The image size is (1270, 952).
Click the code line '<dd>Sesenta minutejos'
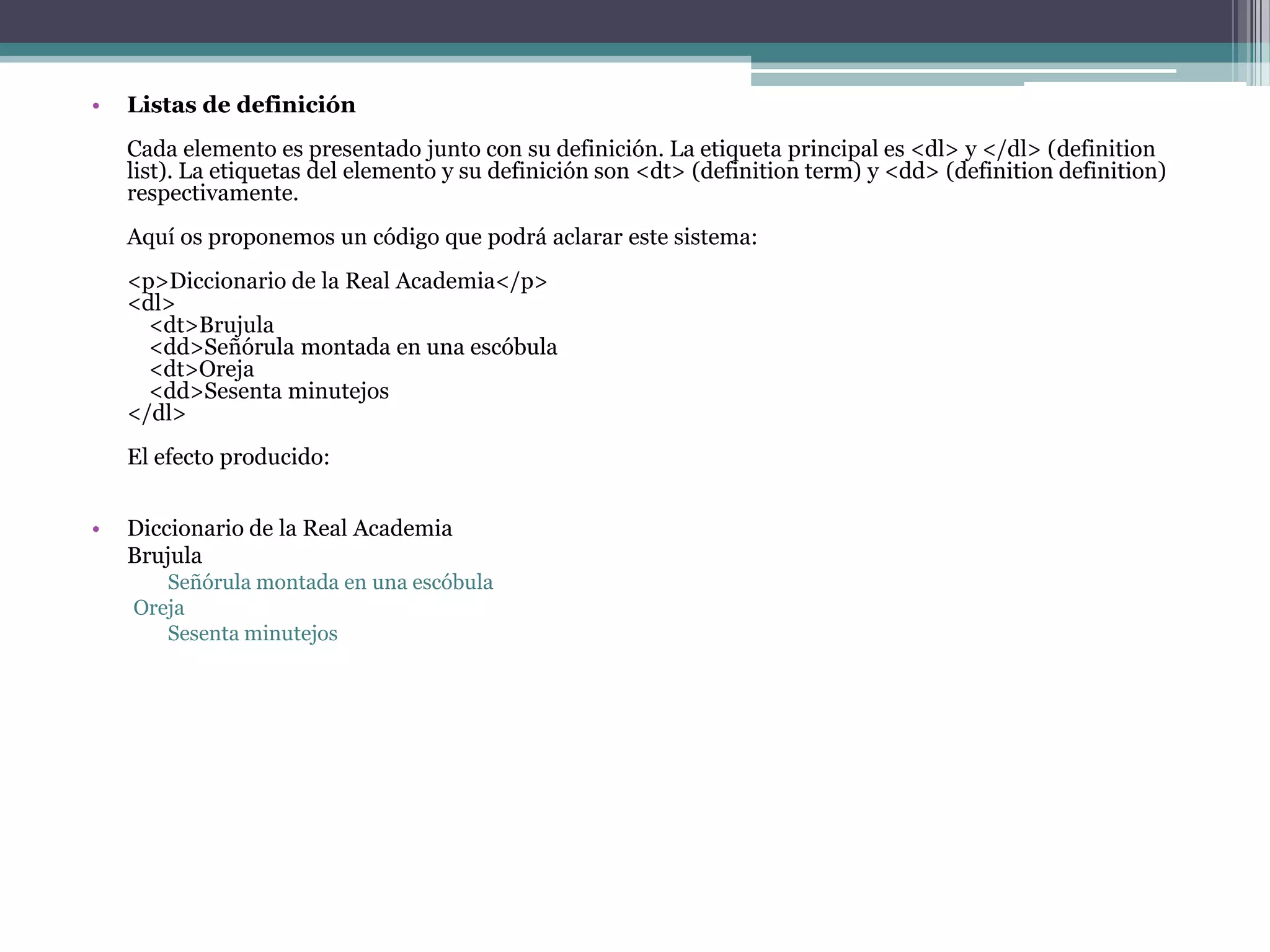(269, 392)
